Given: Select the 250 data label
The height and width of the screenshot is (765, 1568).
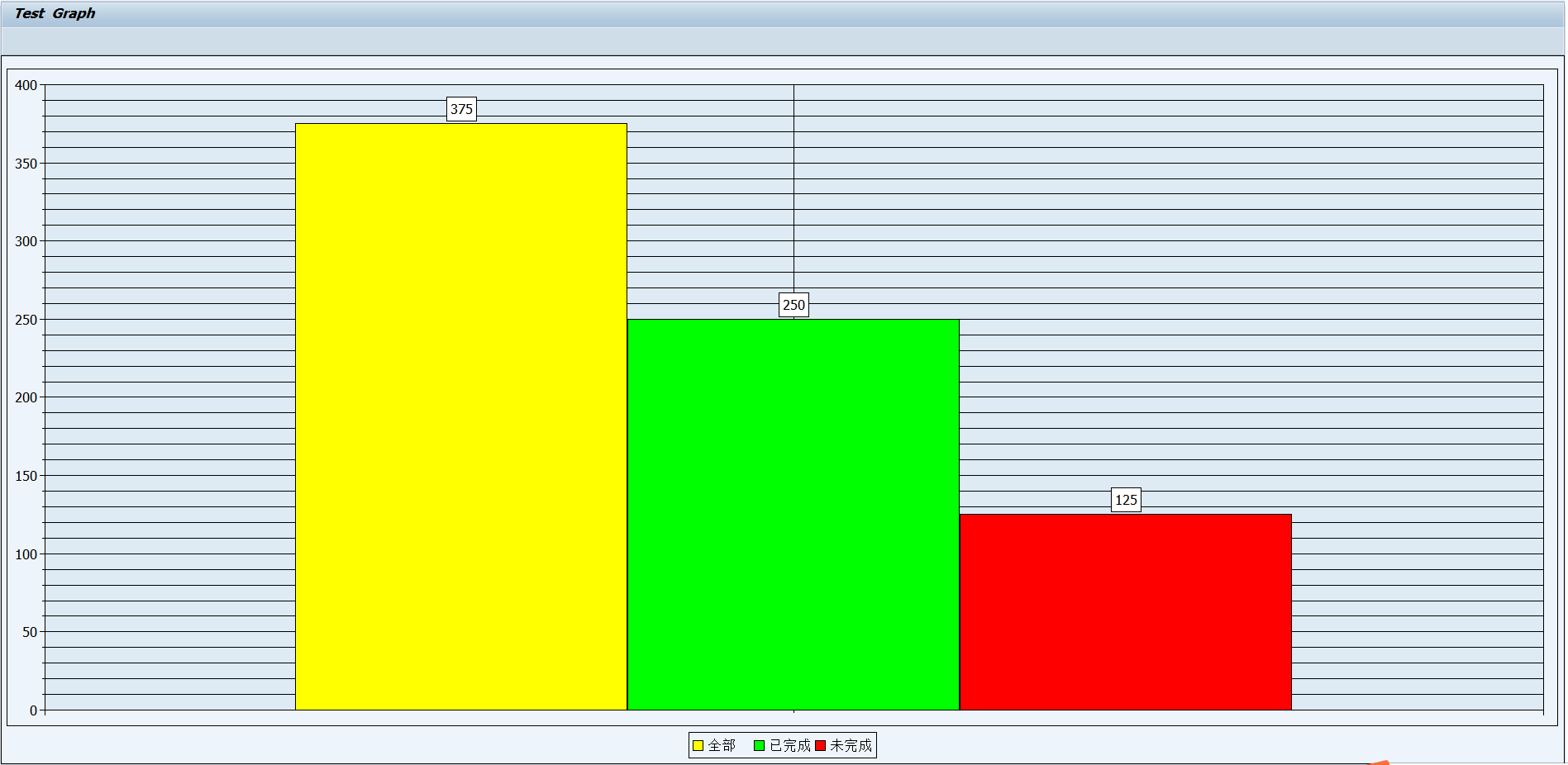Looking at the screenshot, I should [x=794, y=305].
